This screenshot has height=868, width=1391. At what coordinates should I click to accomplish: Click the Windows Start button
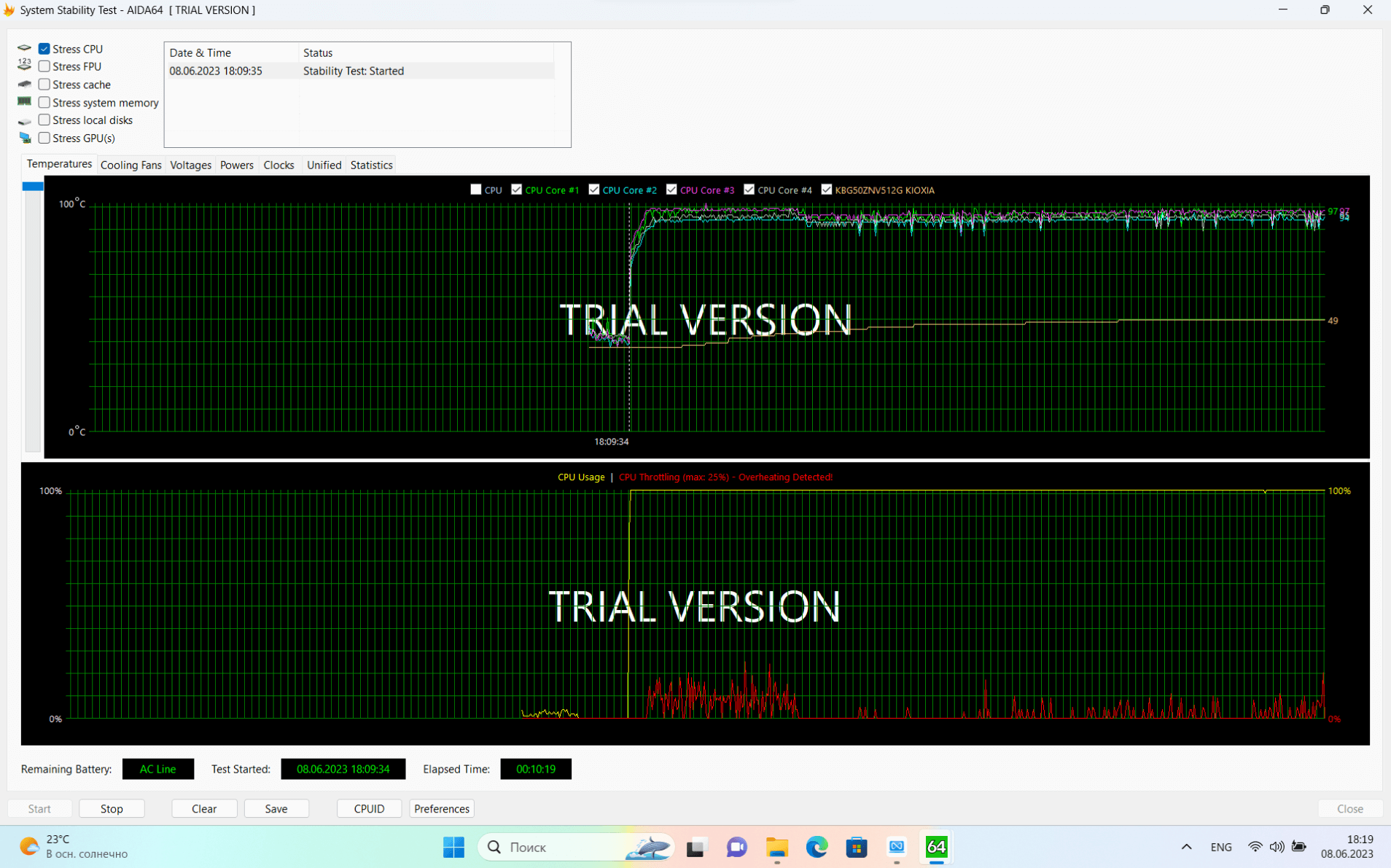tap(453, 847)
